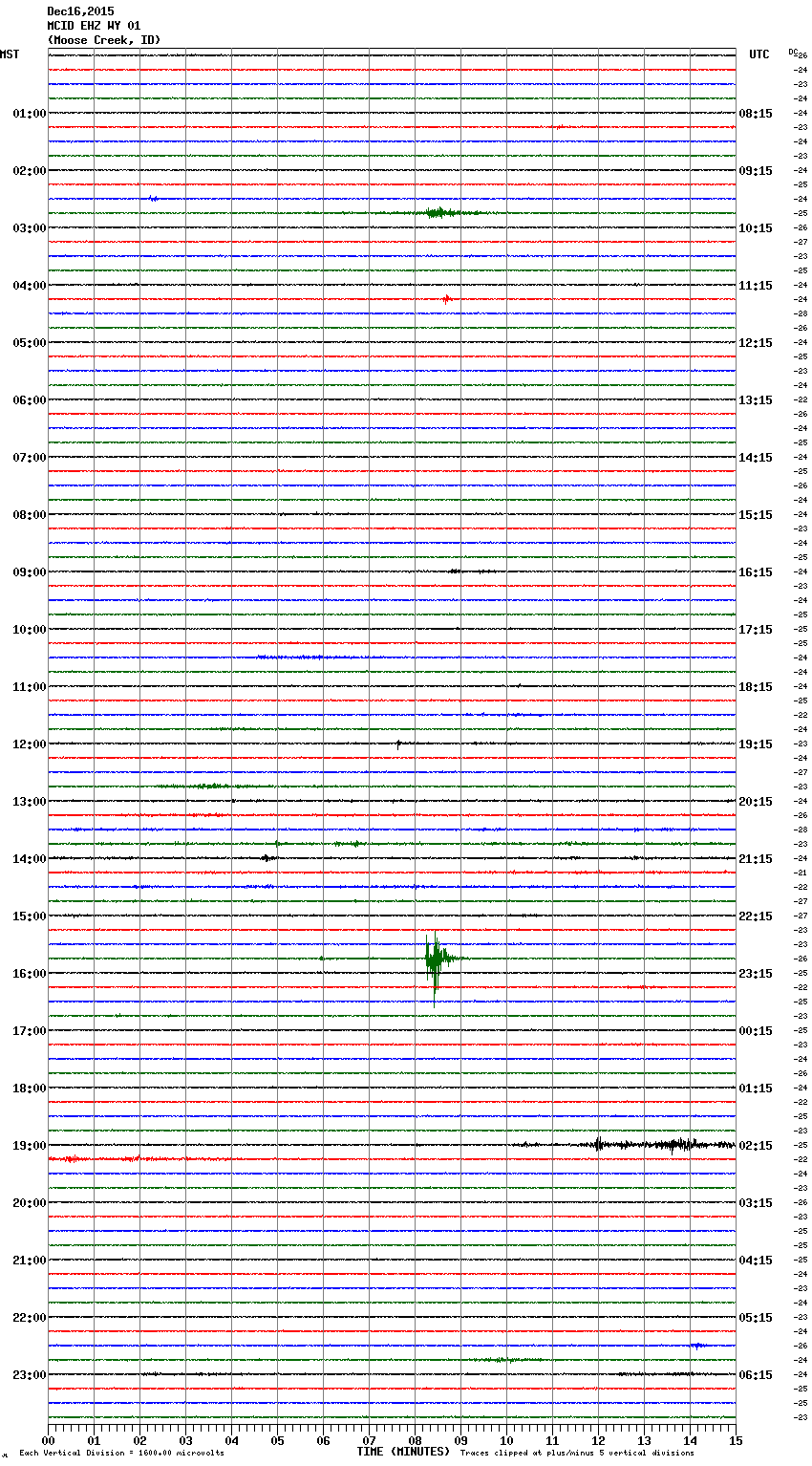Select the MST label '01:00'

(x=29, y=114)
